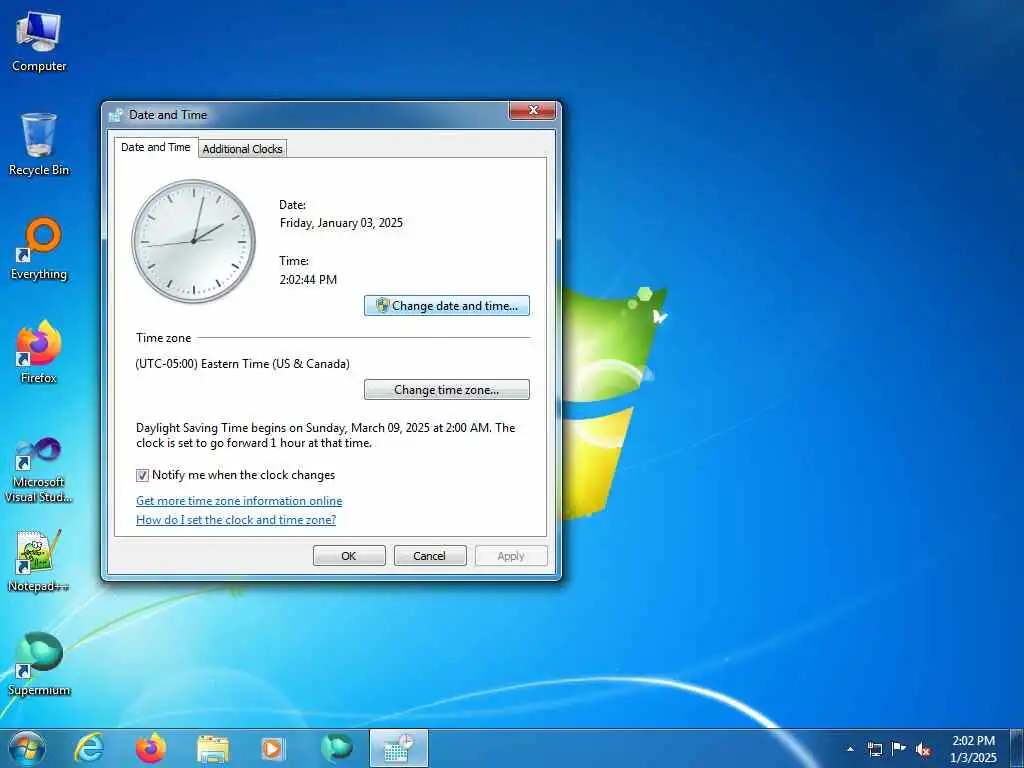Viewport: 1024px width, 768px height.
Task: Select the Microsoft Visual Studio desktop shortcut
Action: click(x=39, y=470)
